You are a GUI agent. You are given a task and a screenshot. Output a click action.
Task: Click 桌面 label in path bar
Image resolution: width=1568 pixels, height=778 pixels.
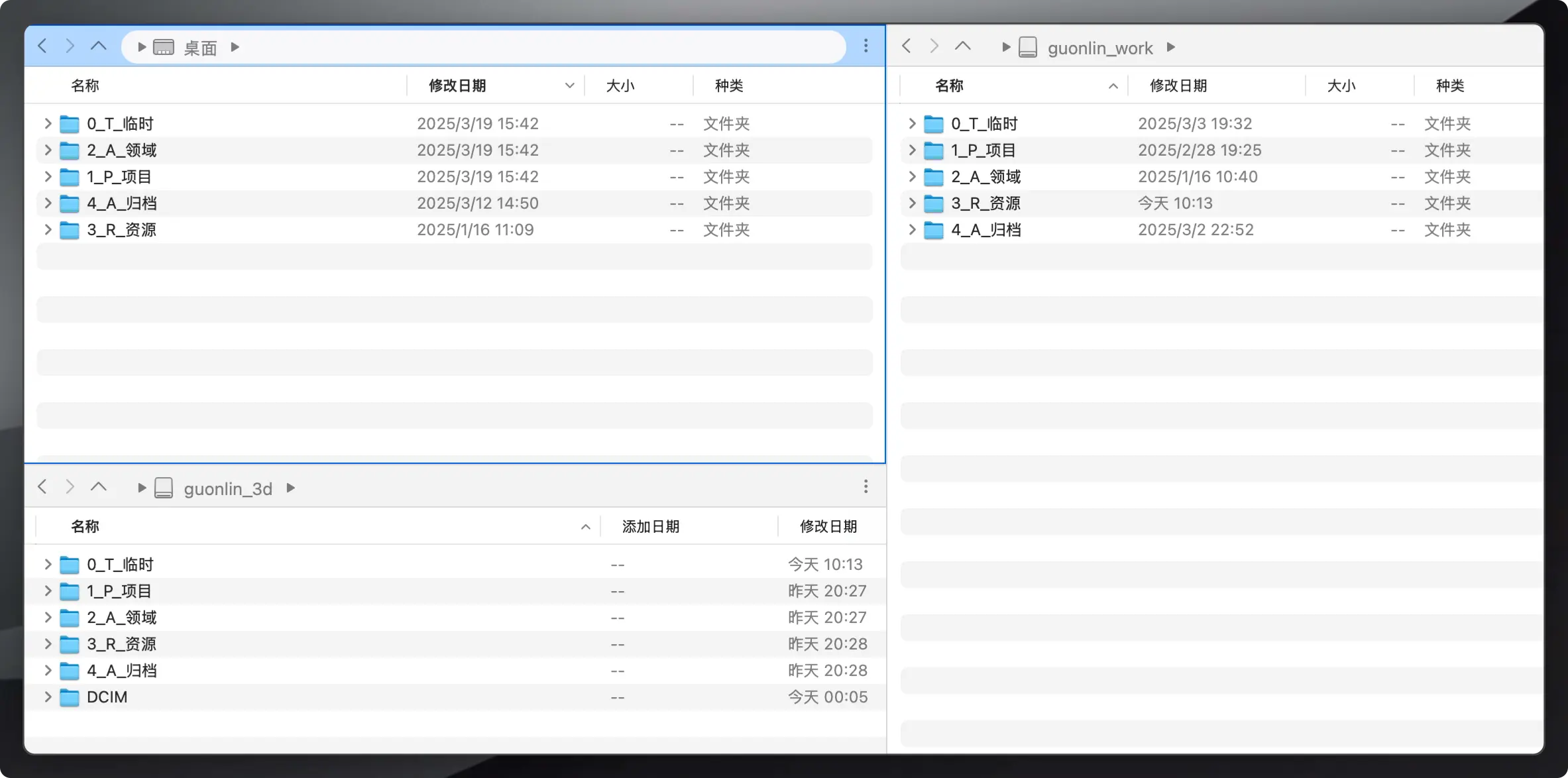click(200, 48)
